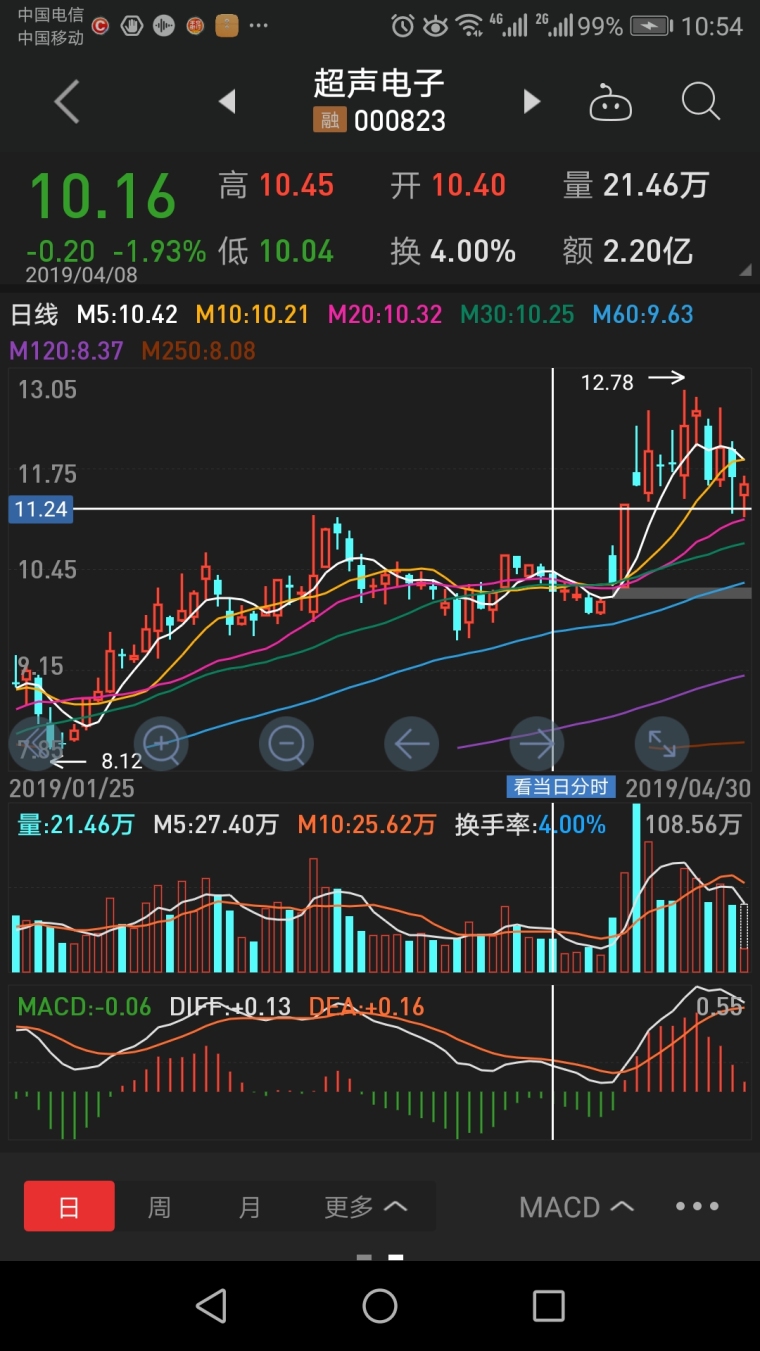Open the robot assistant icon
The height and width of the screenshot is (1351, 760).
pos(610,102)
